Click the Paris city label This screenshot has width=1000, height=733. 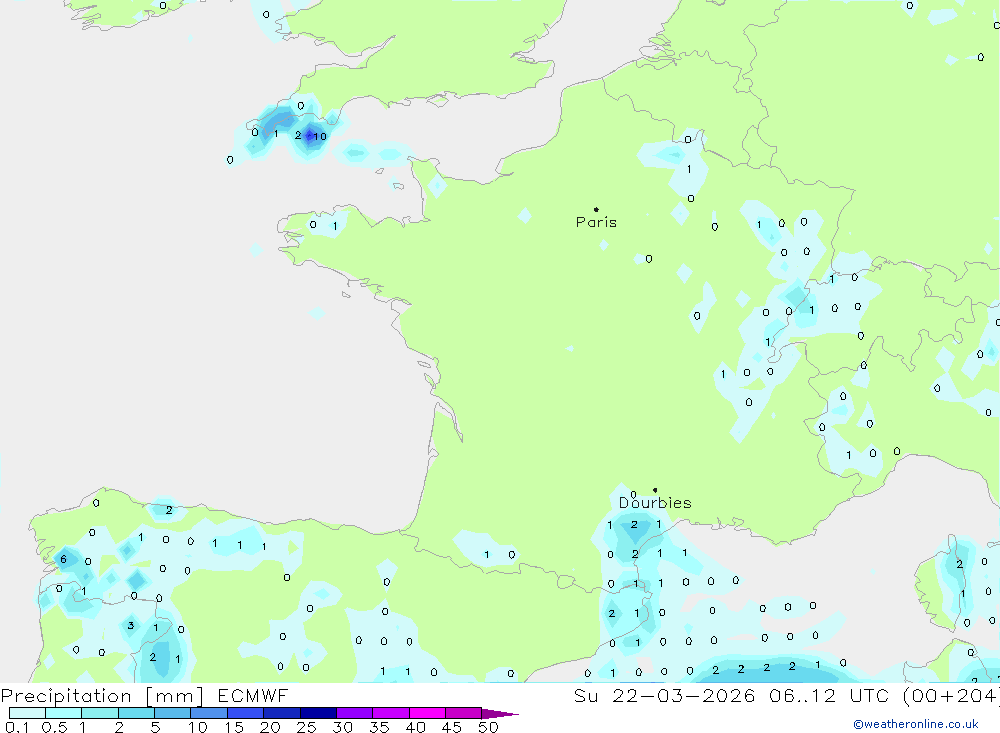tap(596, 222)
